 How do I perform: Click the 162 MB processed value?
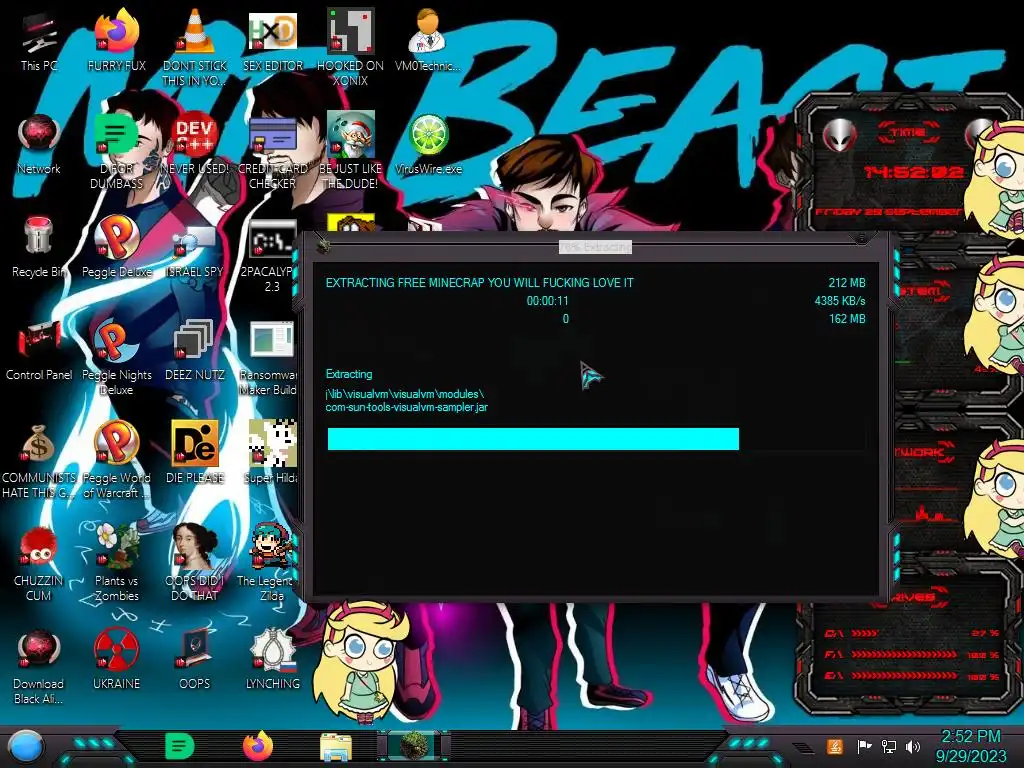pos(847,319)
